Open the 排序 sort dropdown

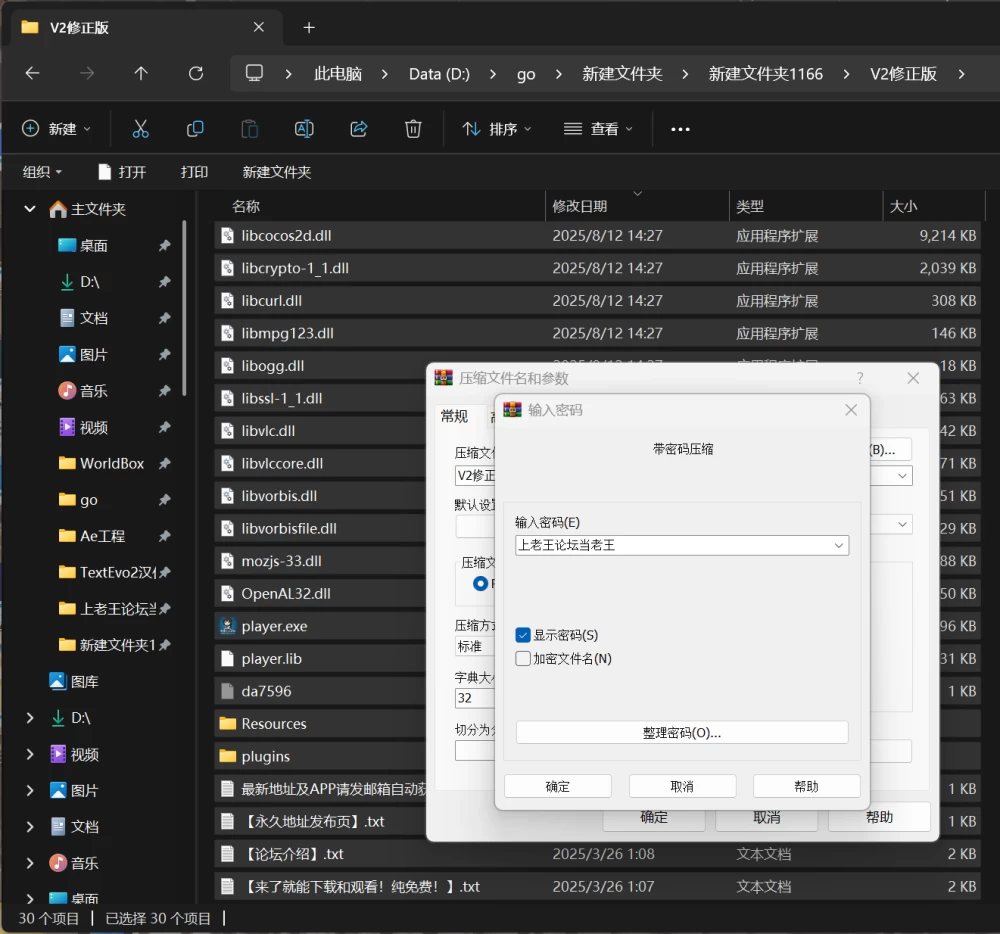[x=497, y=129]
